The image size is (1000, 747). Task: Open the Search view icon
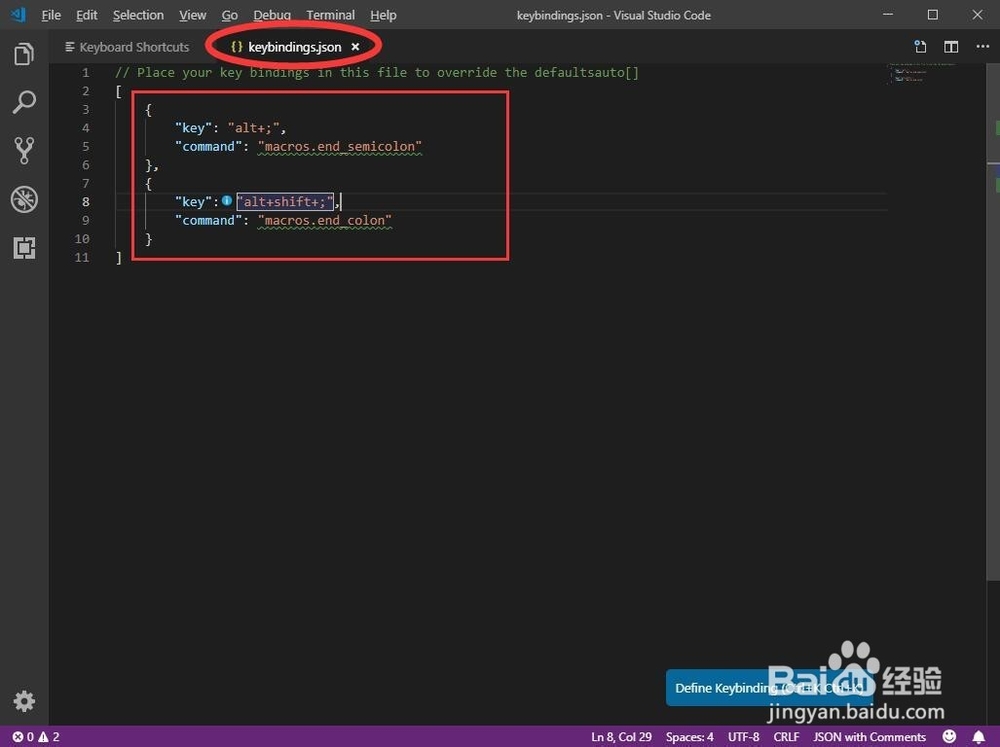pos(24,102)
